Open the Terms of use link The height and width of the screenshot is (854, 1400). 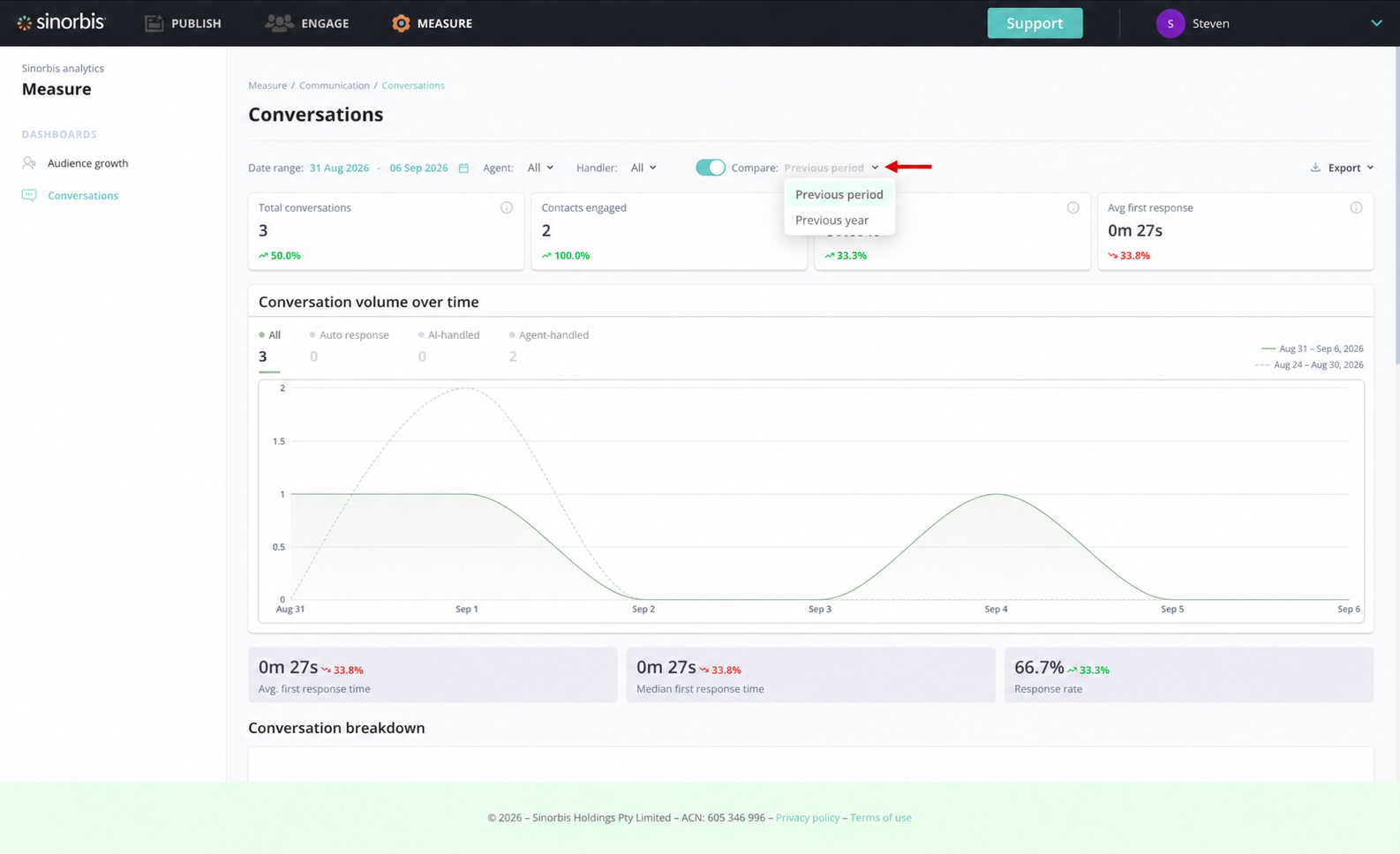881,818
